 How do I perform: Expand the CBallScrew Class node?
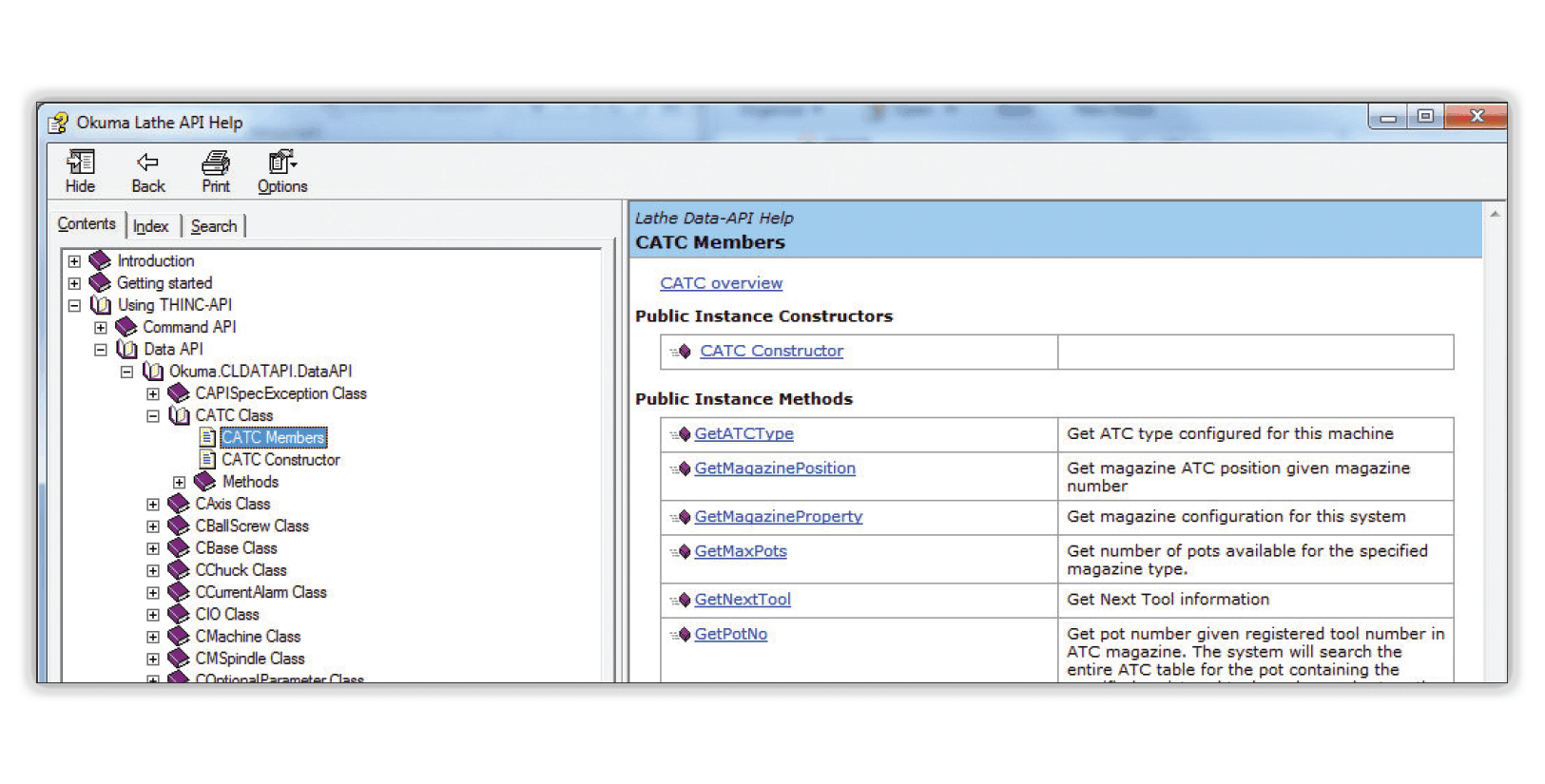click(153, 526)
